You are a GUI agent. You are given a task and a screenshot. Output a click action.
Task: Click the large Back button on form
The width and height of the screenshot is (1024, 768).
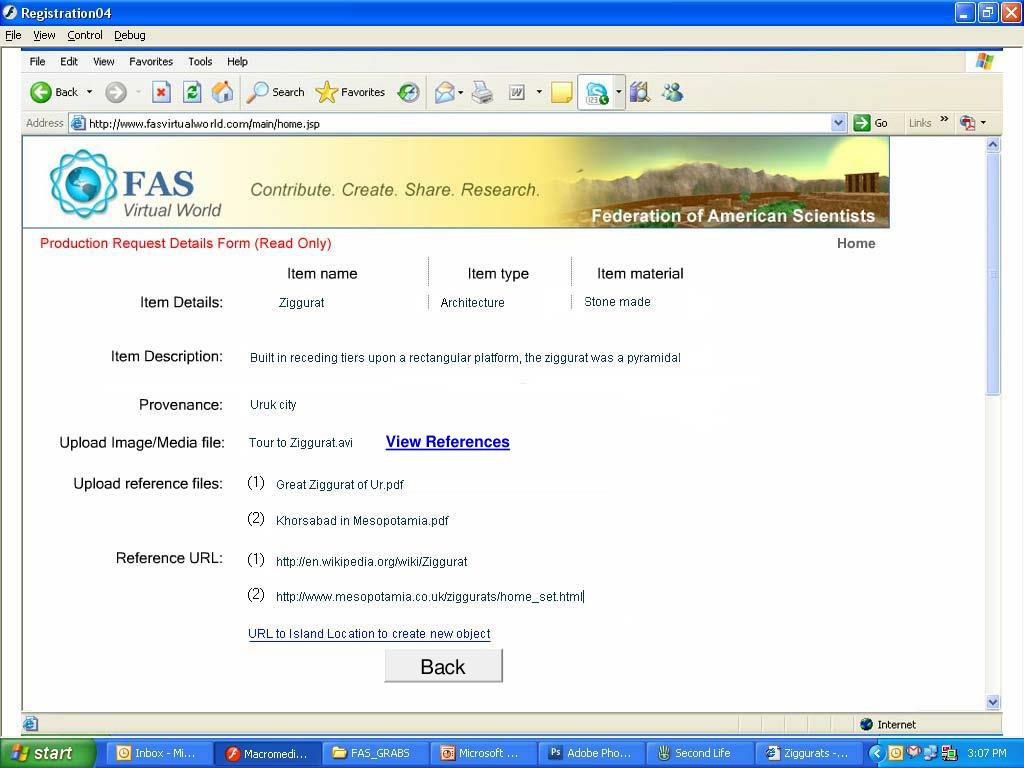click(x=443, y=666)
